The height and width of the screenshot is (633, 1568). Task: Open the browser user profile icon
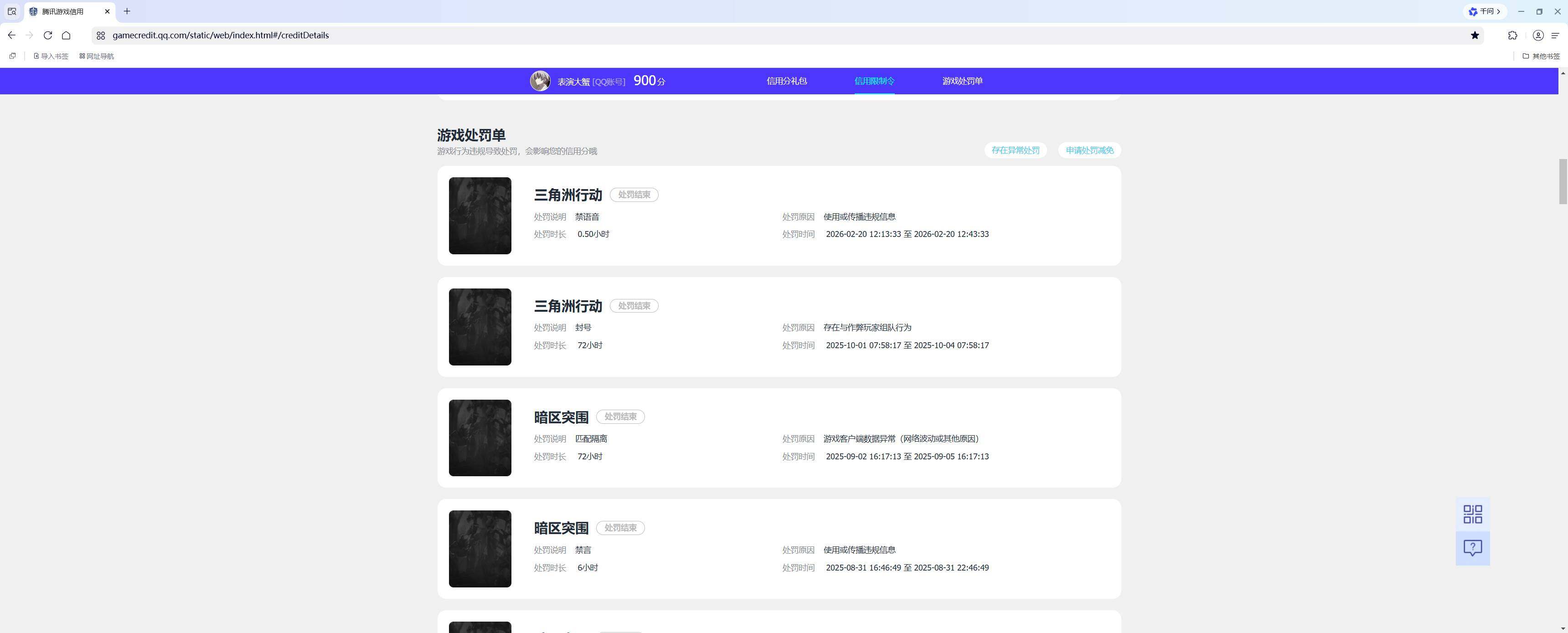(1537, 35)
